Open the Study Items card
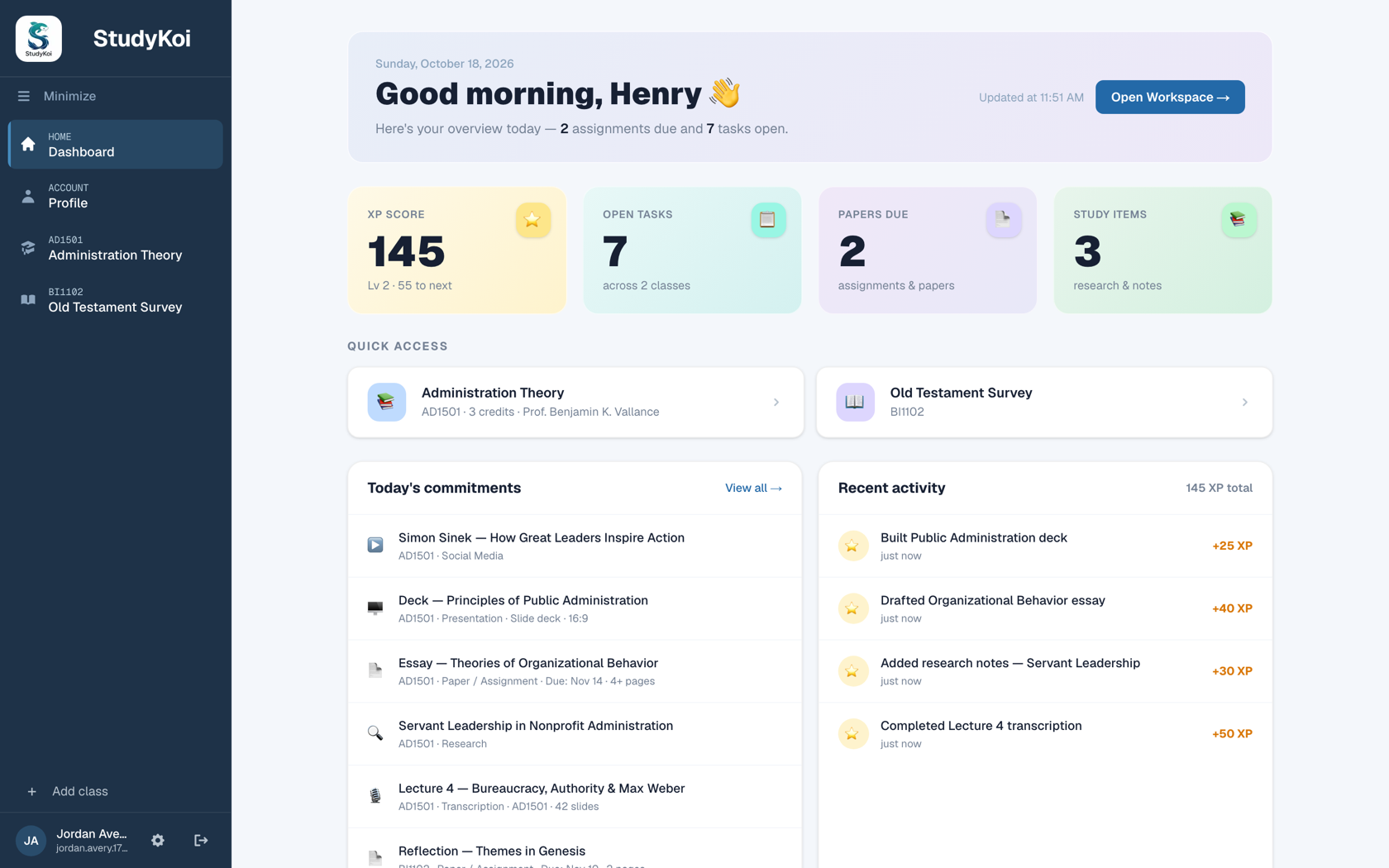1389x868 pixels. coord(1162,250)
